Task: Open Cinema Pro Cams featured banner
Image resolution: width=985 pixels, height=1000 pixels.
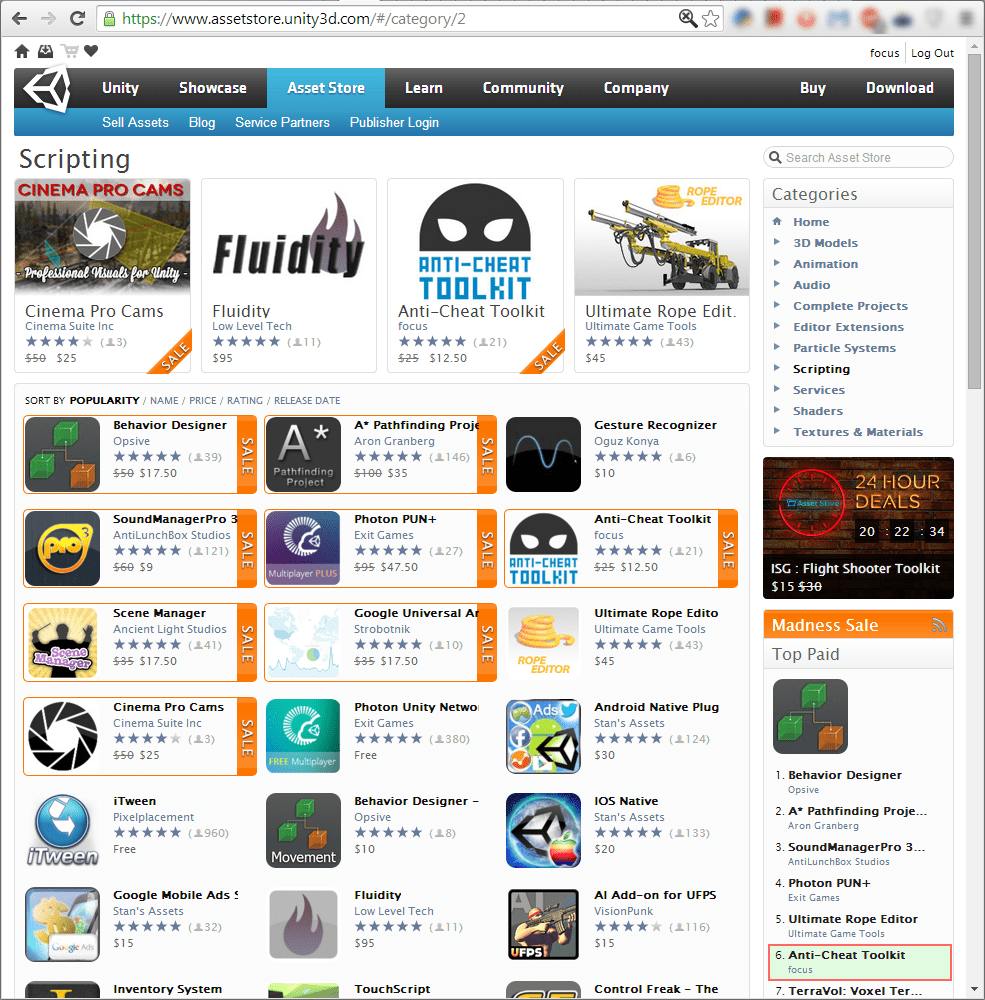Action: (x=103, y=237)
